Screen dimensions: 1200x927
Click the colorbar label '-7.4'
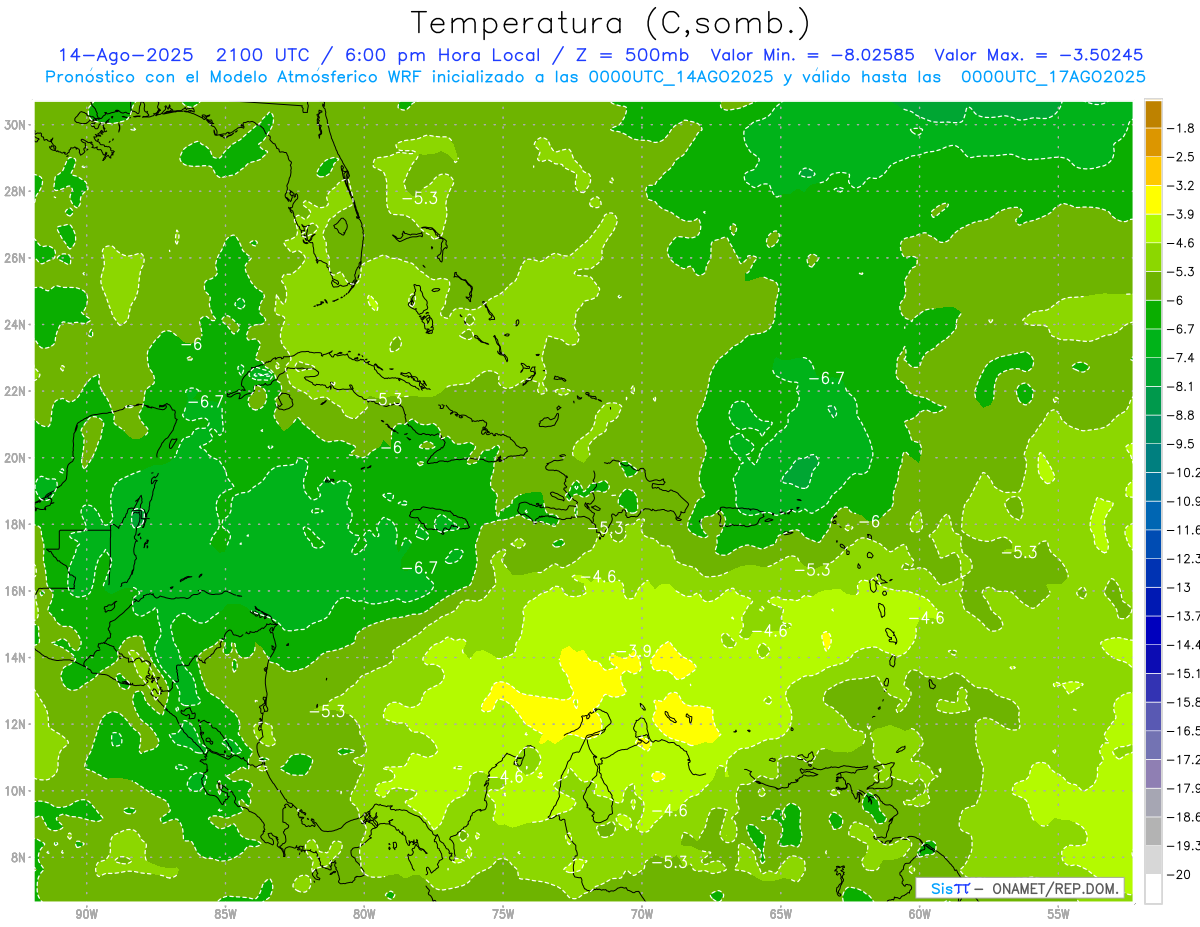coord(1181,358)
